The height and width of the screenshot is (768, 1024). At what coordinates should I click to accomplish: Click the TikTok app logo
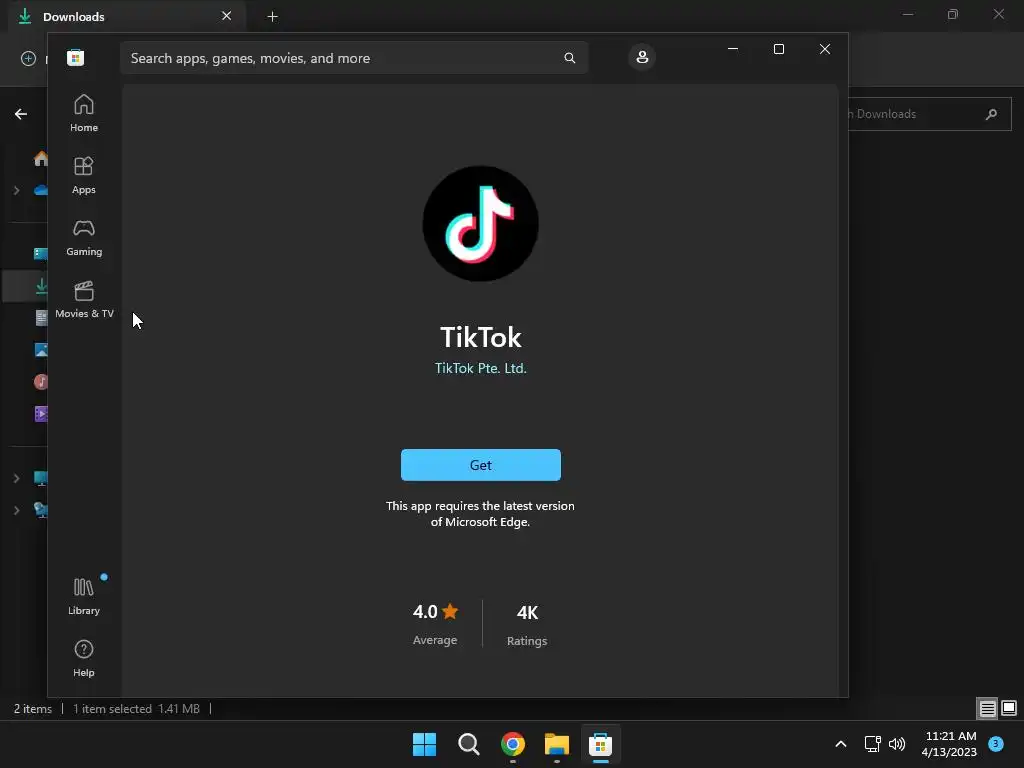[481, 223]
